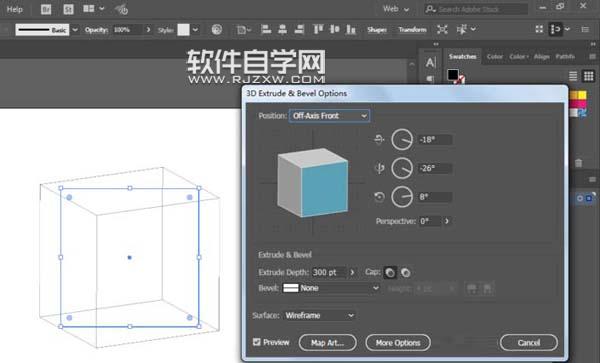The width and height of the screenshot is (600, 363).
Task: Expand the Opacity slider arrow
Action: [x=148, y=29]
